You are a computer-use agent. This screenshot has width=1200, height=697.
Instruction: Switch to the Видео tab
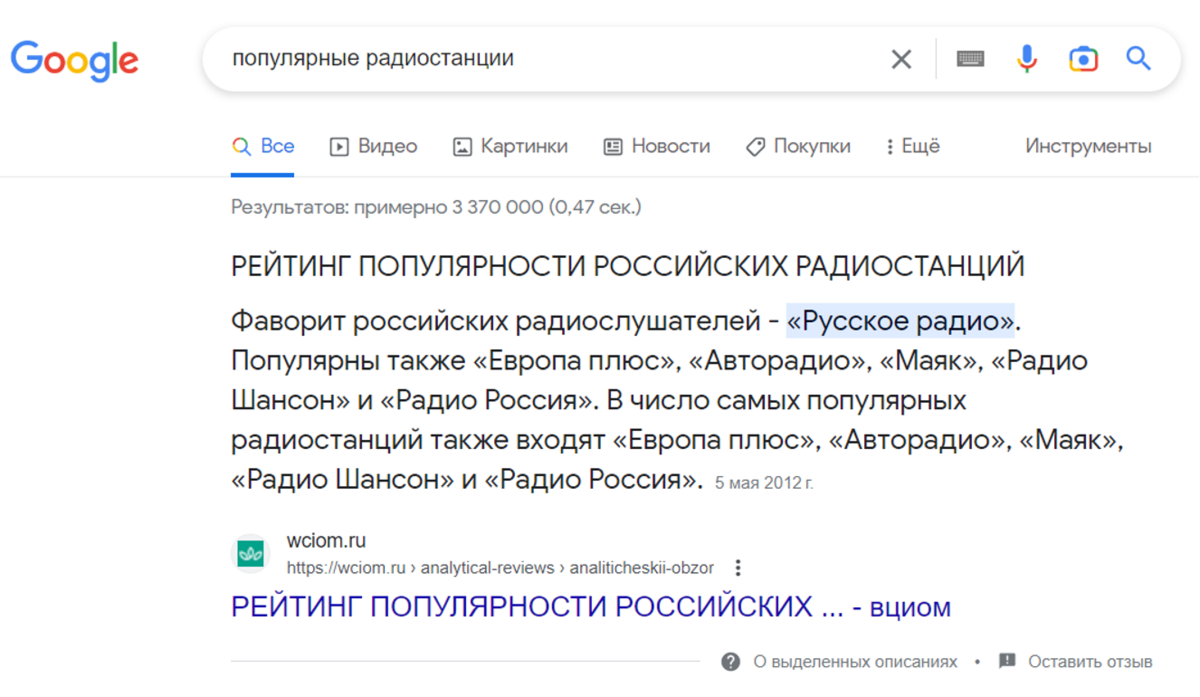point(373,146)
